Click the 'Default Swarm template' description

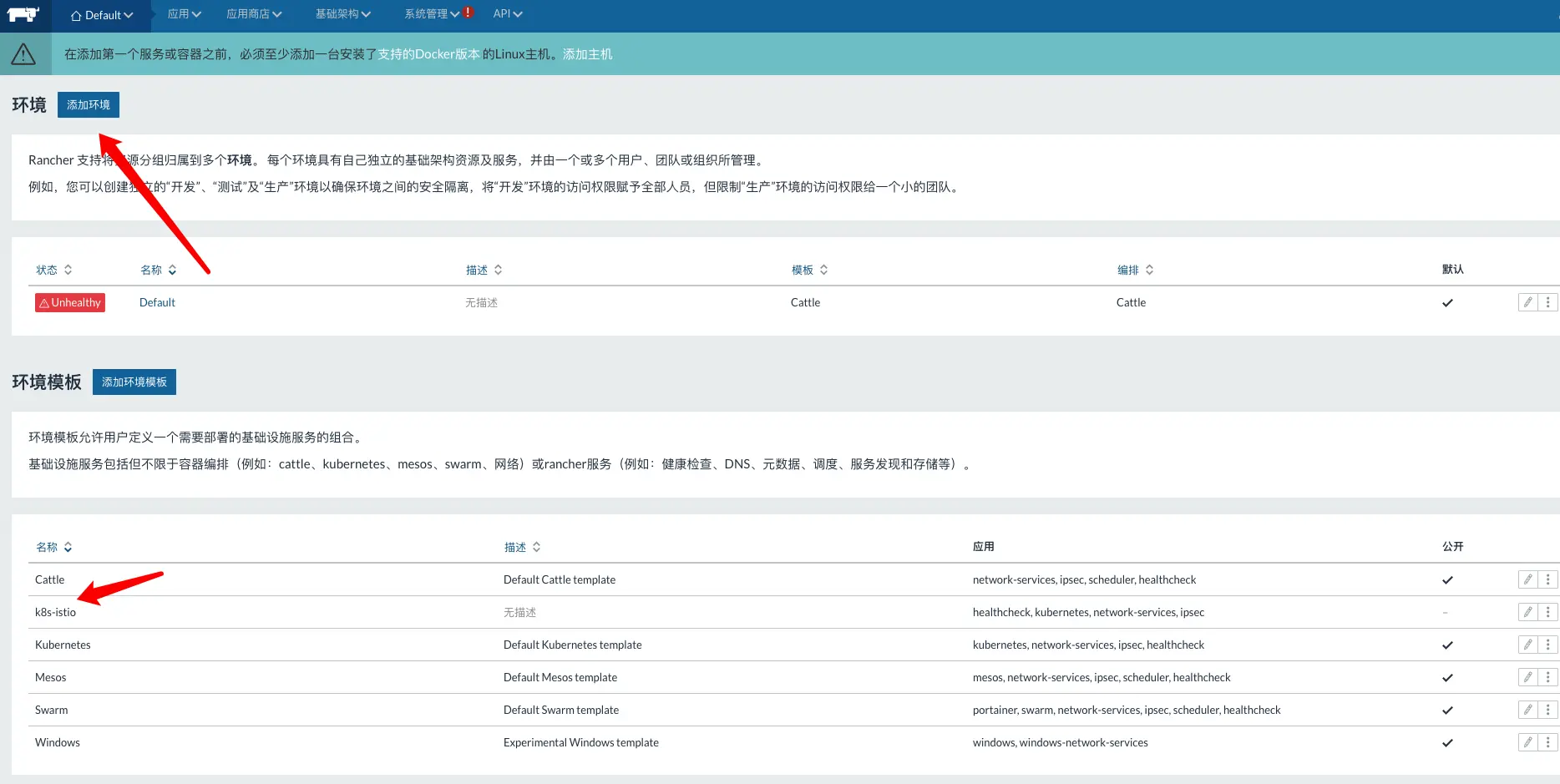(561, 710)
